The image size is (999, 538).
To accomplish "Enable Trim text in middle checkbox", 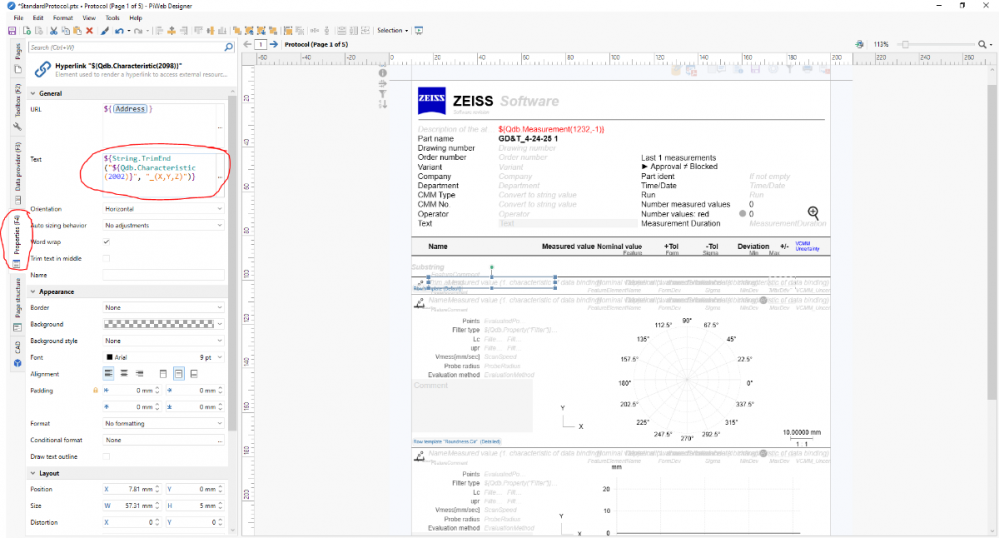I will tap(107, 258).
